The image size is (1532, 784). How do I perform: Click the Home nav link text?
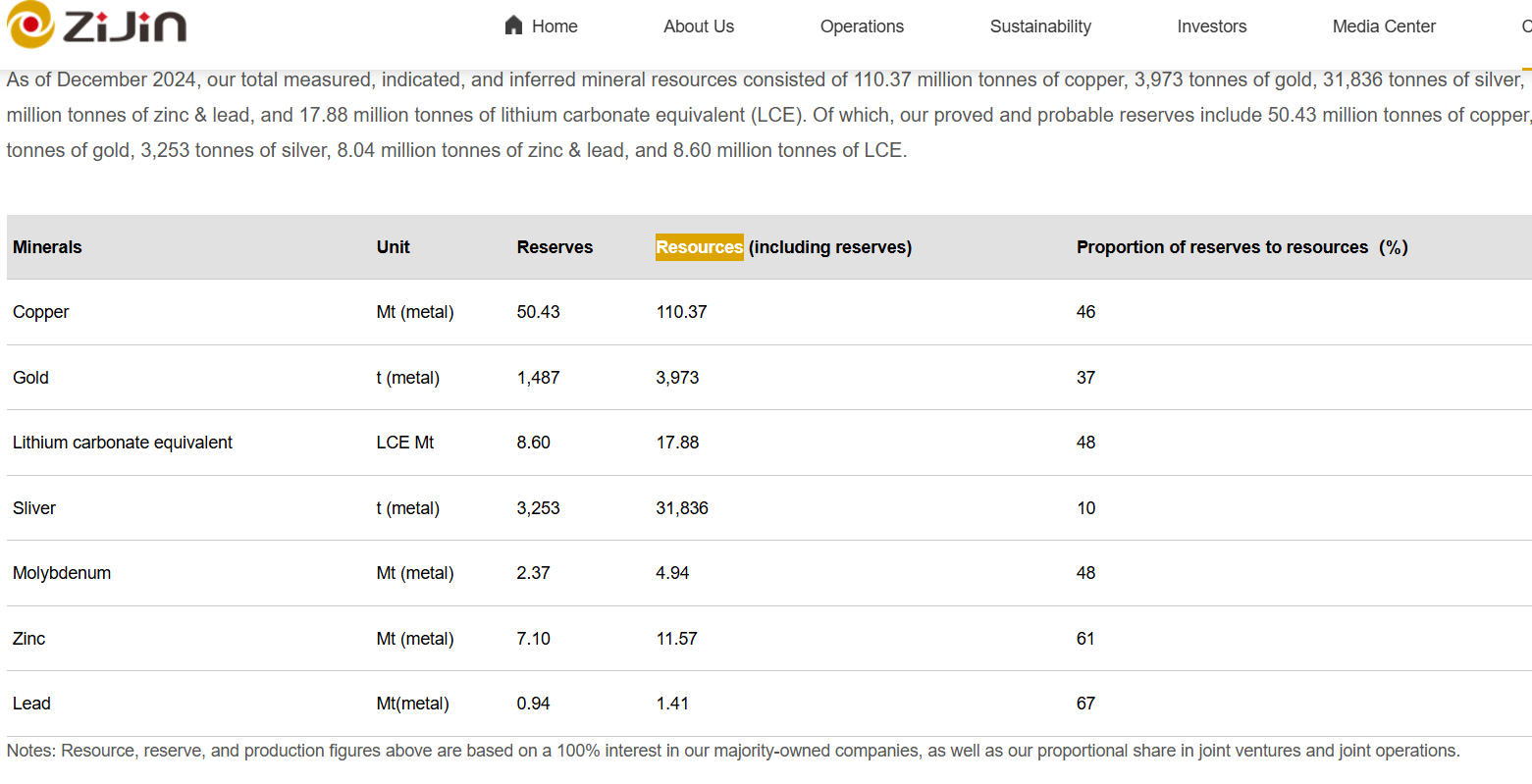click(555, 26)
